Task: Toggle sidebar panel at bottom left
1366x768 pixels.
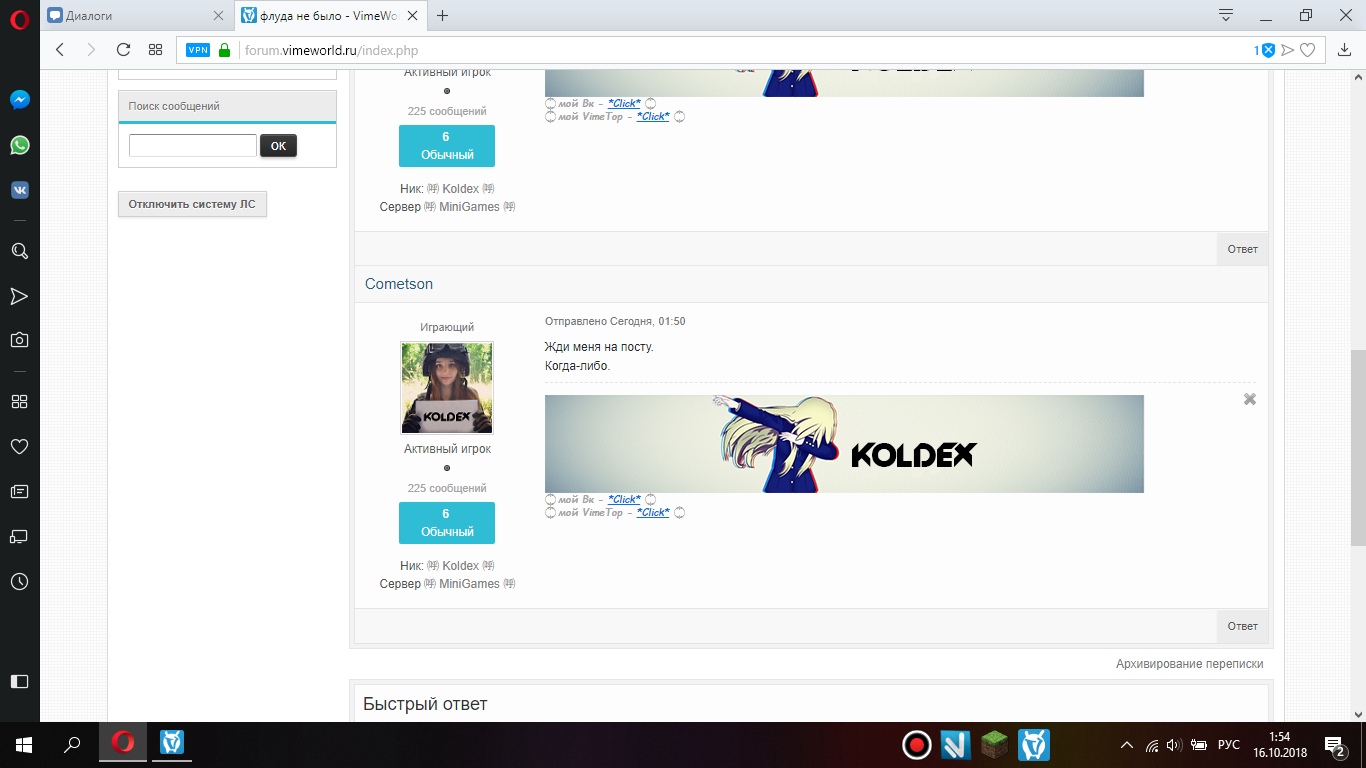Action: pyautogui.click(x=19, y=681)
